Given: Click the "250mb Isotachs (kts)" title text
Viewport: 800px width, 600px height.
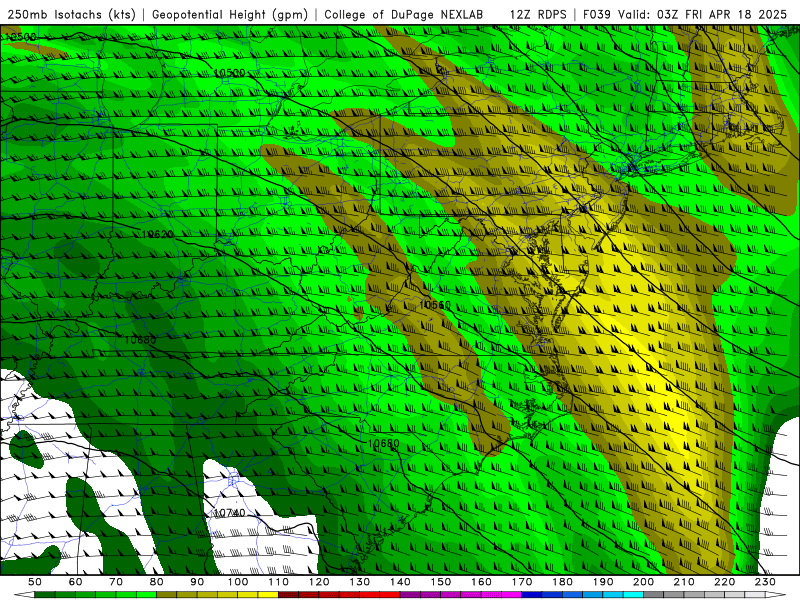Looking at the screenshot, I should click(x=72, y=14).
